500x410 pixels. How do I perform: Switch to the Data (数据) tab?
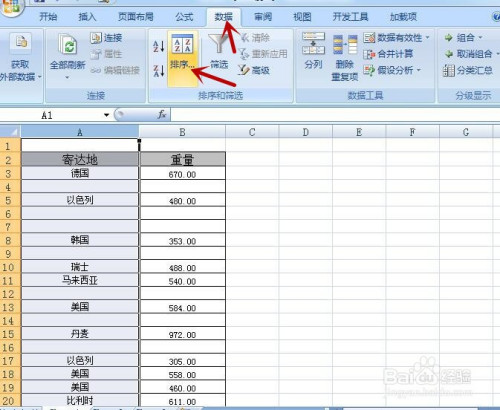click(x=224, y=17)
